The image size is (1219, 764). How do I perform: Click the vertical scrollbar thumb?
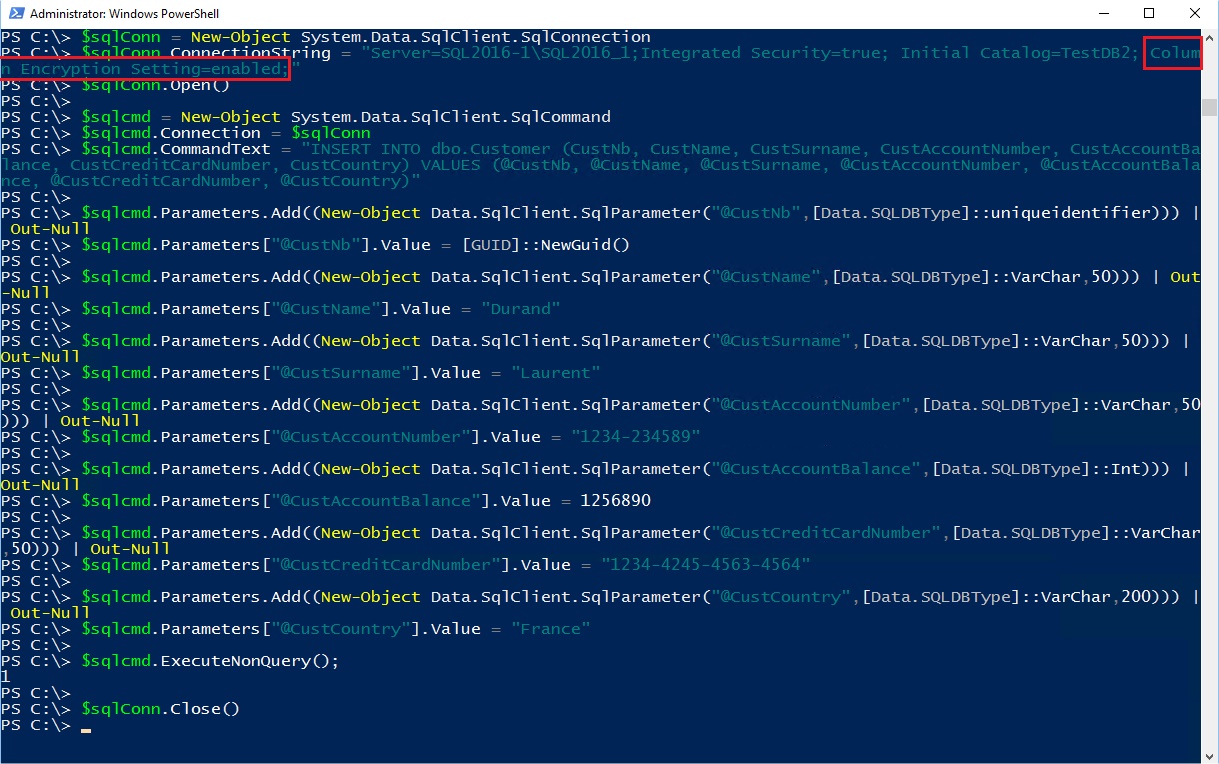[x=1210, y=108]
